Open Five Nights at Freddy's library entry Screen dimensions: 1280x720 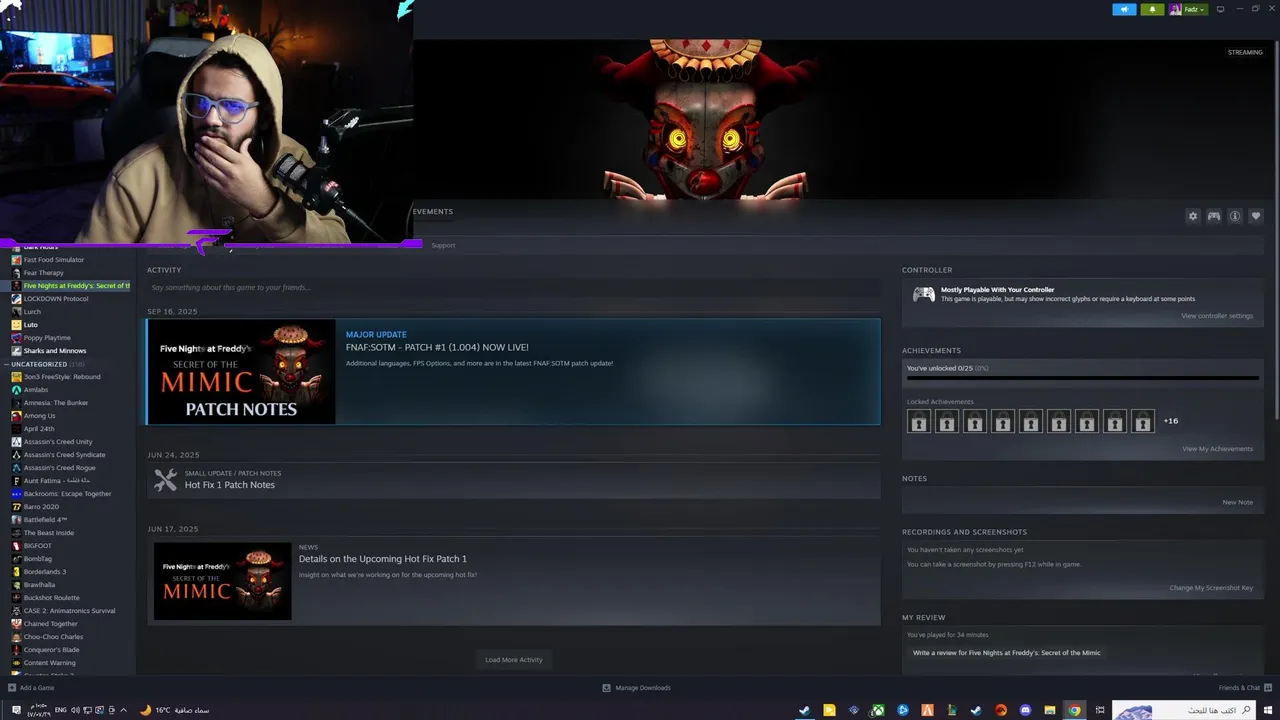tap(70, 286)
